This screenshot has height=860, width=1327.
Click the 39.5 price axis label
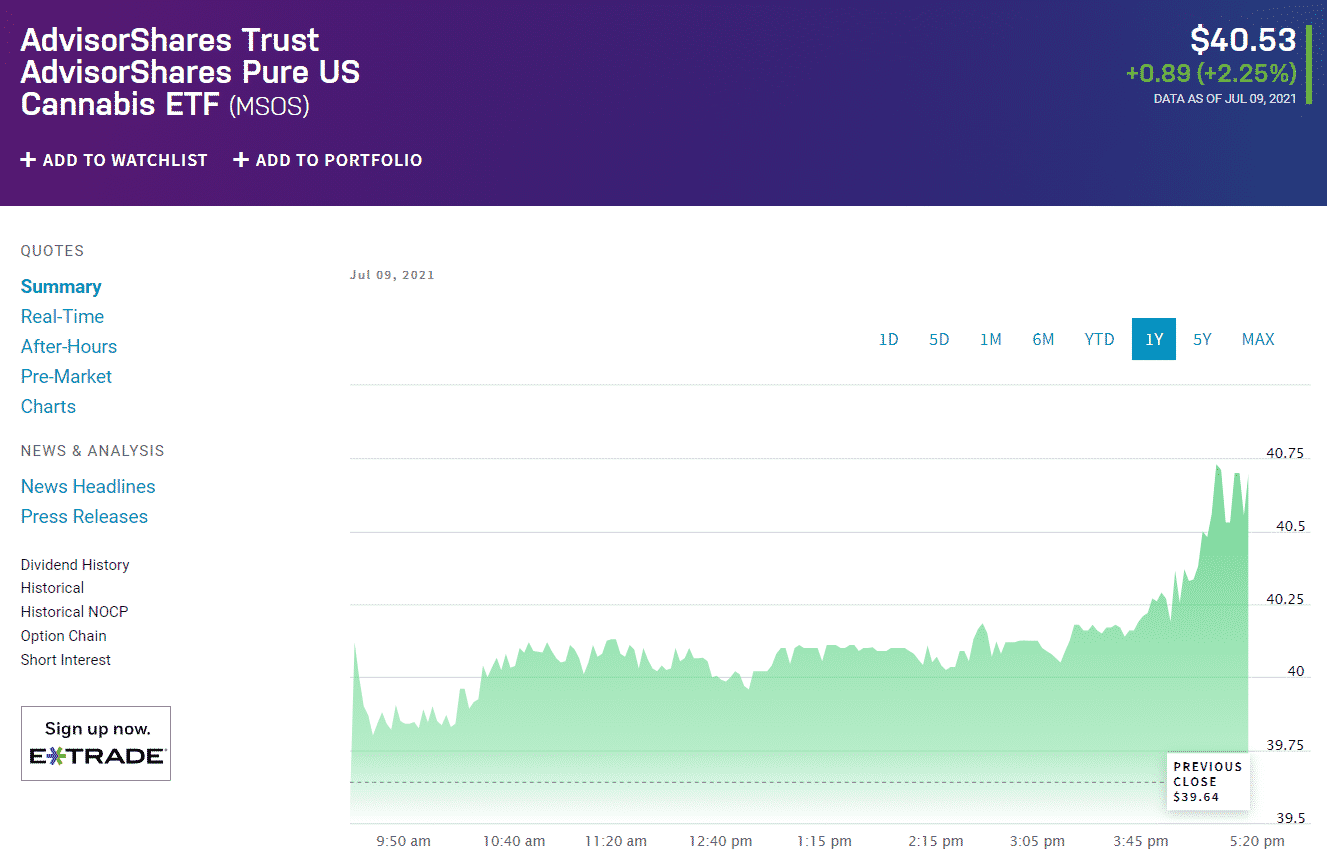click(x=1289, y=818)
